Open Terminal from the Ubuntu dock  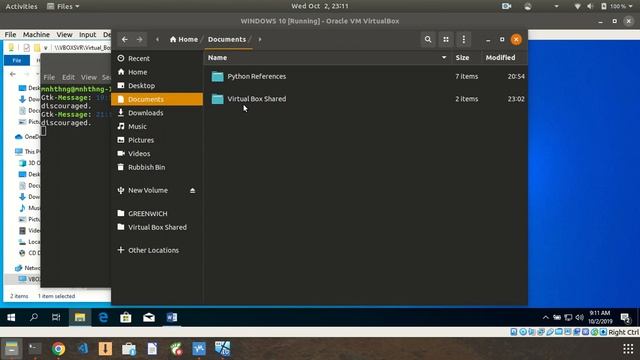coord(35,349)
